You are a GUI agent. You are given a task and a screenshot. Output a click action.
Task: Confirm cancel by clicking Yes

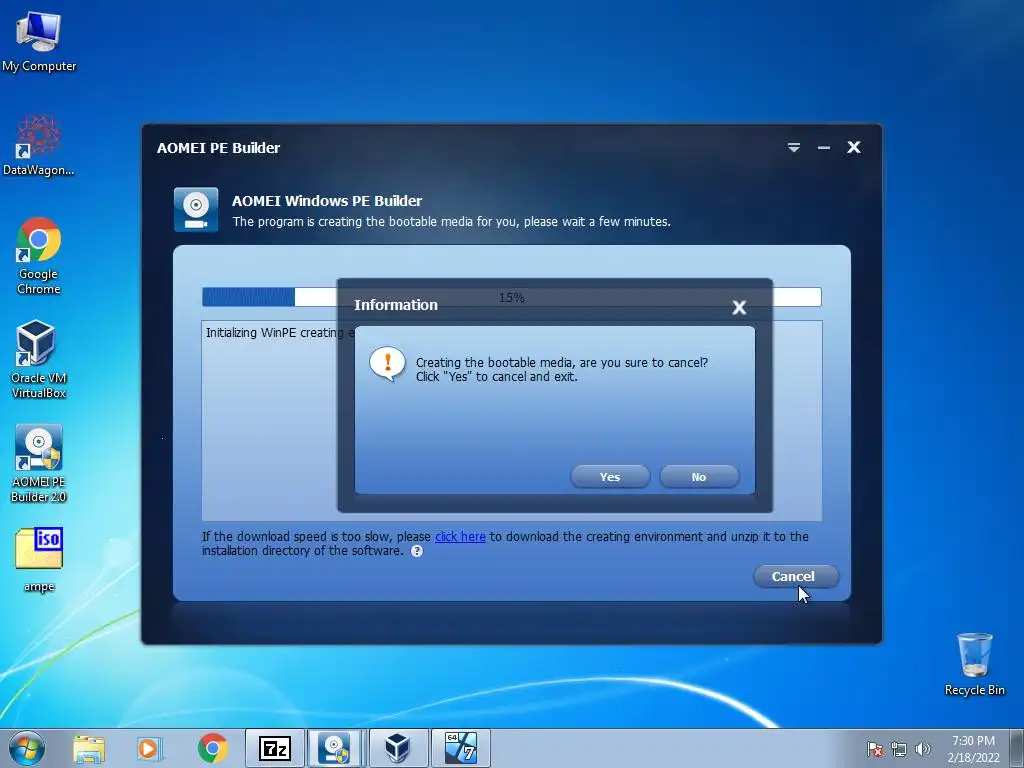[610, 477]
